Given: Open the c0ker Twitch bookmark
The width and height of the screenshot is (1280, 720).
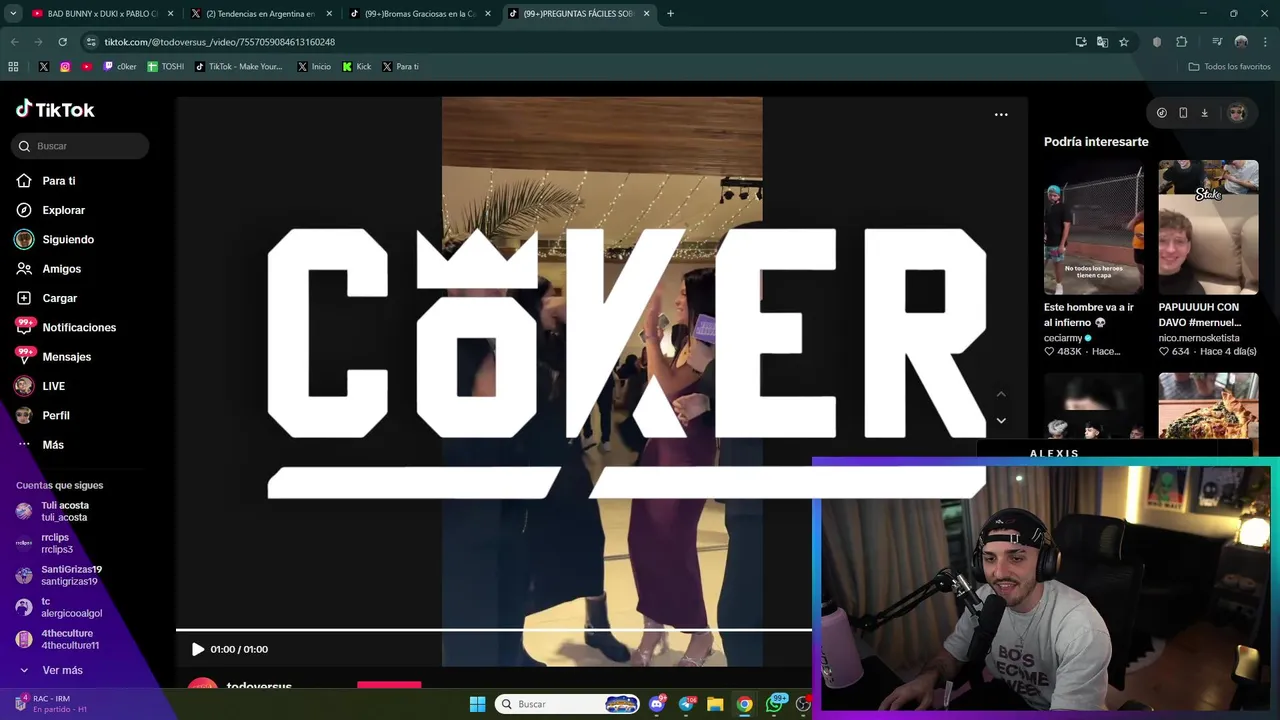Looking at the screenshot, I should [x=120, y=67].
